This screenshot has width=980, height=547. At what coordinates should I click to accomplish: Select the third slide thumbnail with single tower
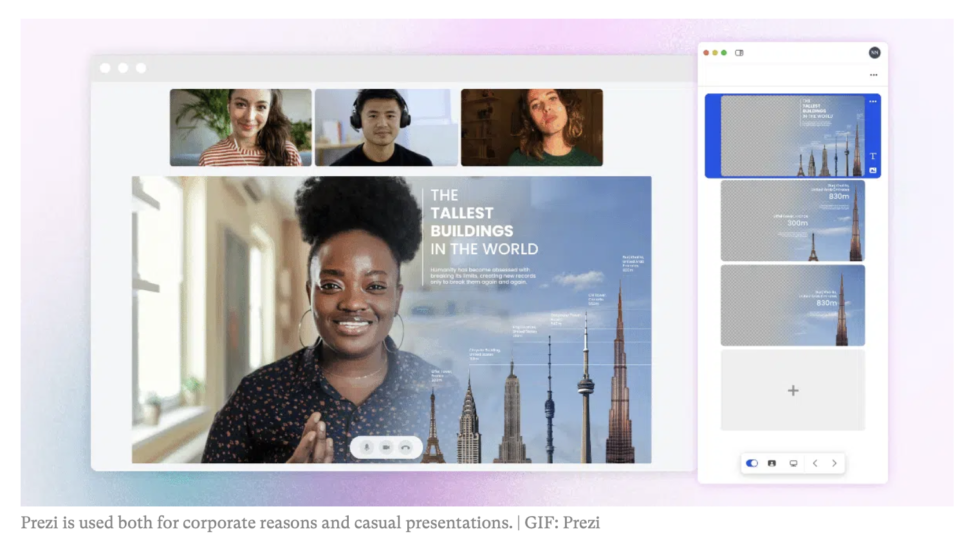793,305
